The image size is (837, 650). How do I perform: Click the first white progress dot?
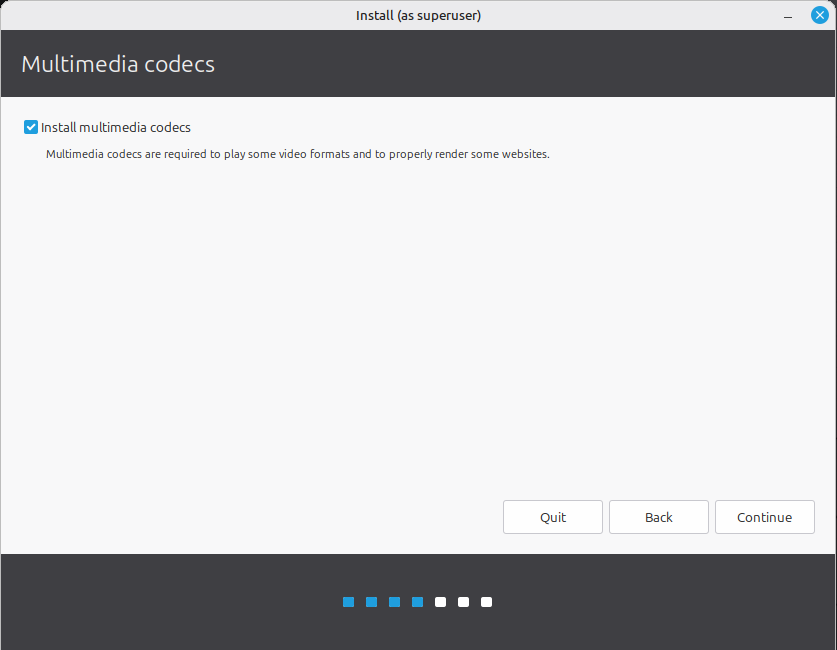click(440, 602)
